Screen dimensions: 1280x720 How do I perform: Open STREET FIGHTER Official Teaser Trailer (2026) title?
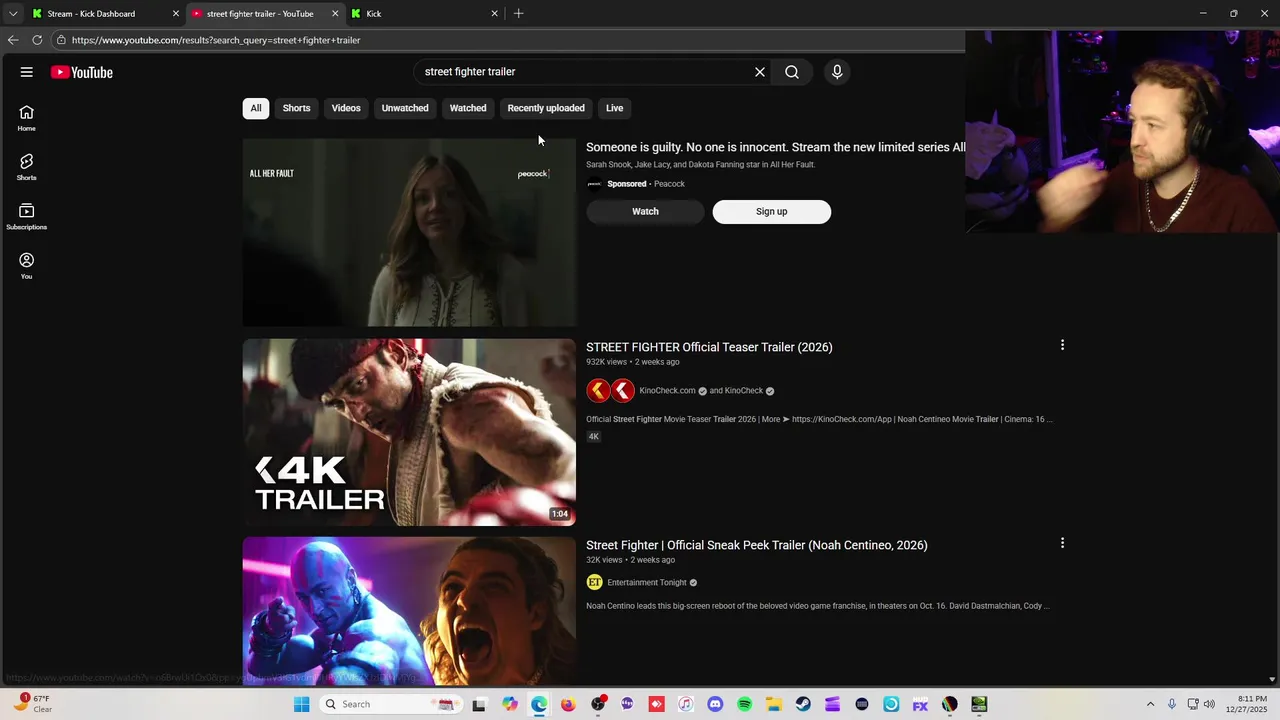pyautogui.click(x=709, y=347)
